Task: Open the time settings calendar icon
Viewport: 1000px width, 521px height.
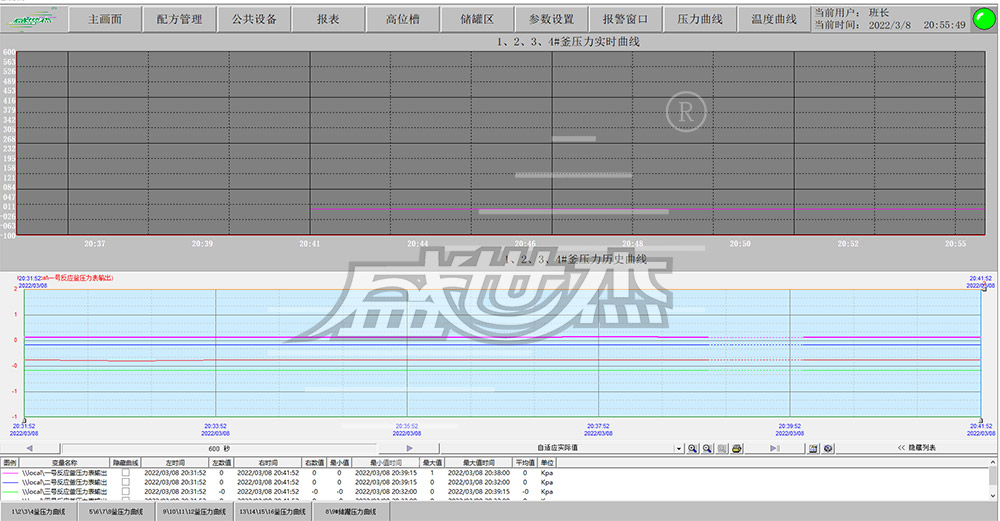Action: click(813, 449)
